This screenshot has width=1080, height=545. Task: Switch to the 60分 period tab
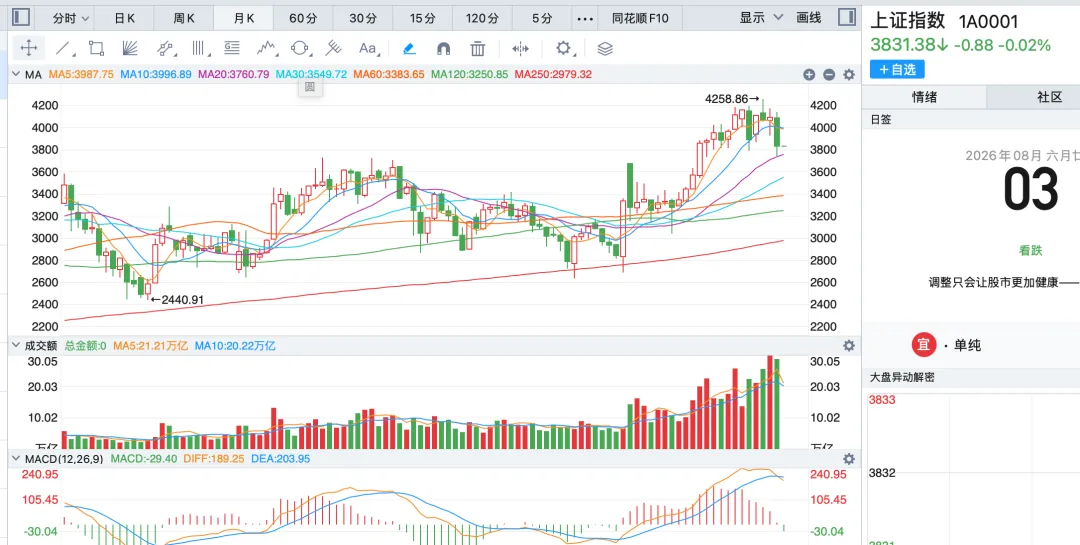(303, 18)
